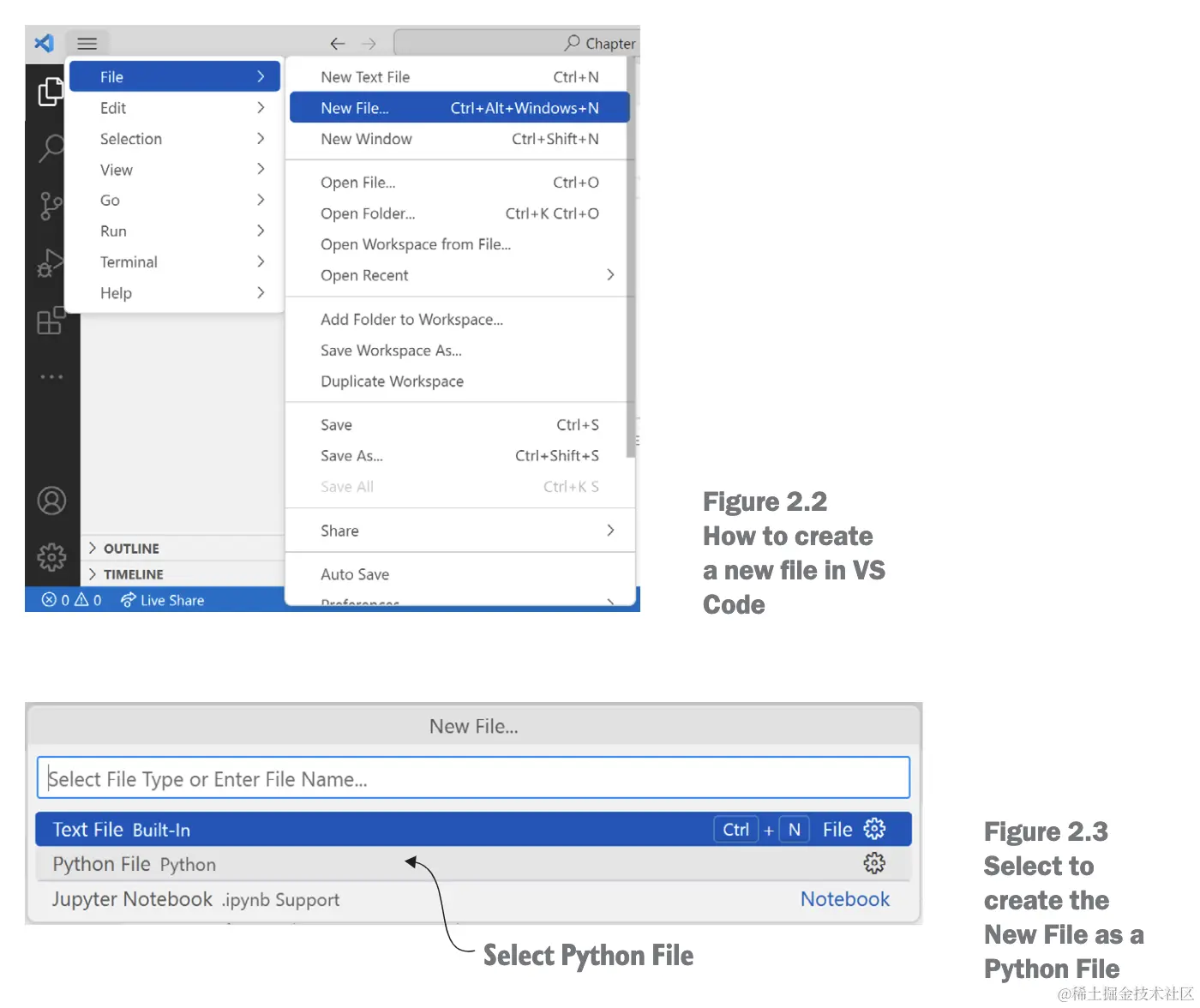Open the Source Control view

51,206
